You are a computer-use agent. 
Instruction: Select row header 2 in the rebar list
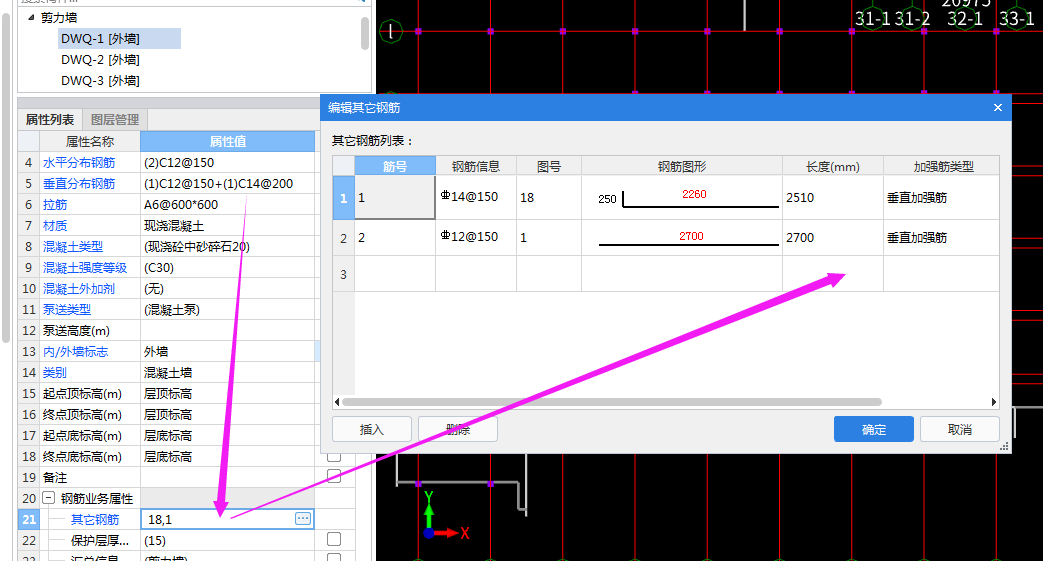tap(343, 238)
